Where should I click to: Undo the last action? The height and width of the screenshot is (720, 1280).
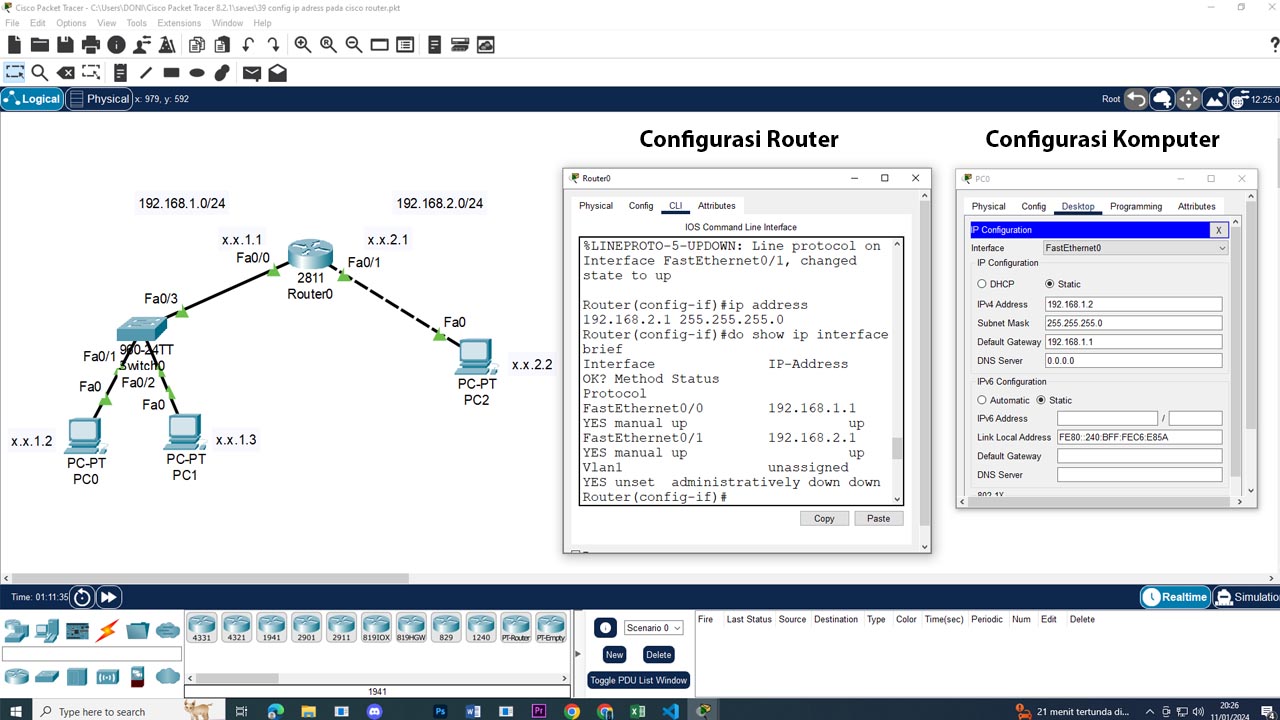(x=248, y=45)
